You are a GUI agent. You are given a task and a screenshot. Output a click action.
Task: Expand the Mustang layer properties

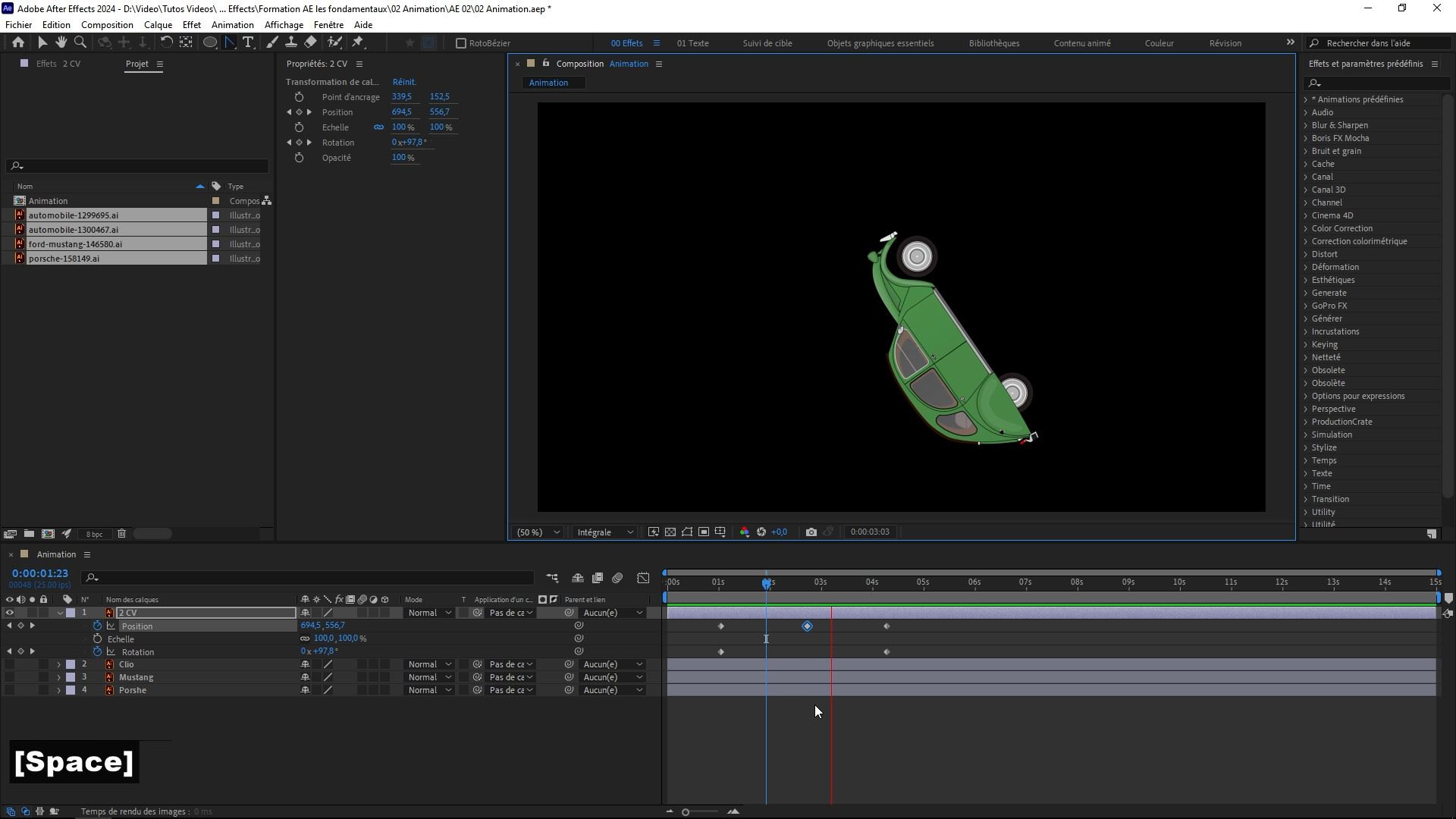[x=58, y=678]
